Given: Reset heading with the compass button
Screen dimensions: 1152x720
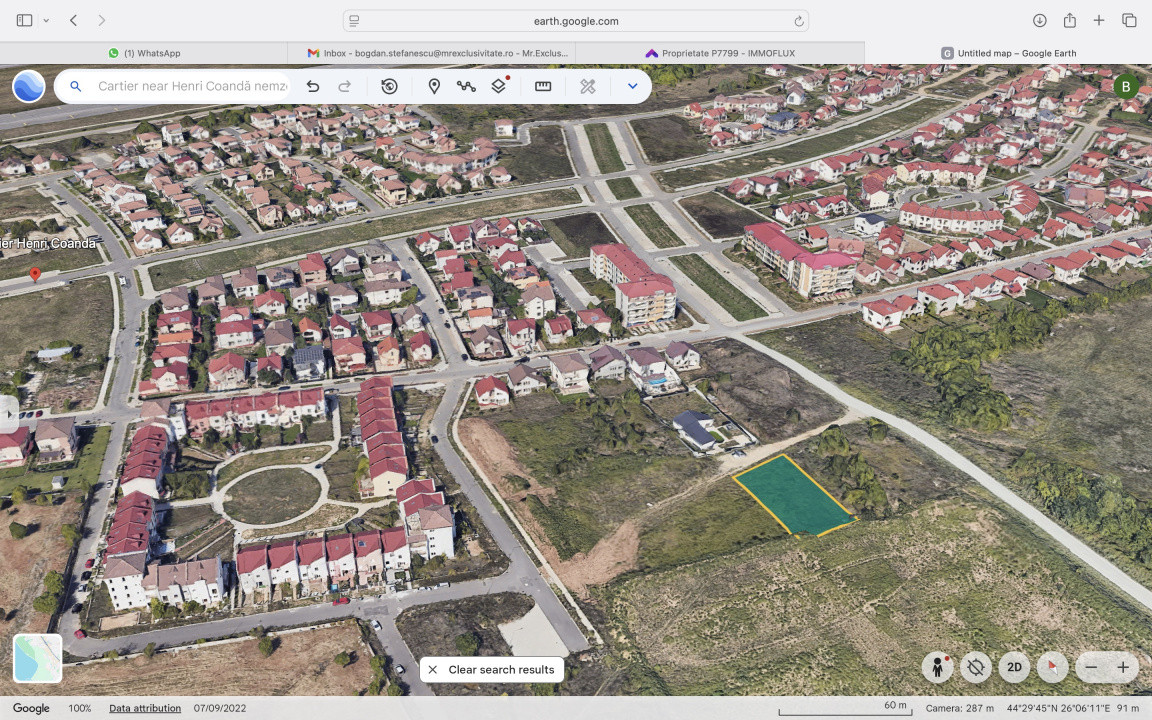Looking at the screenshot, I should [x=1052, y=667].
